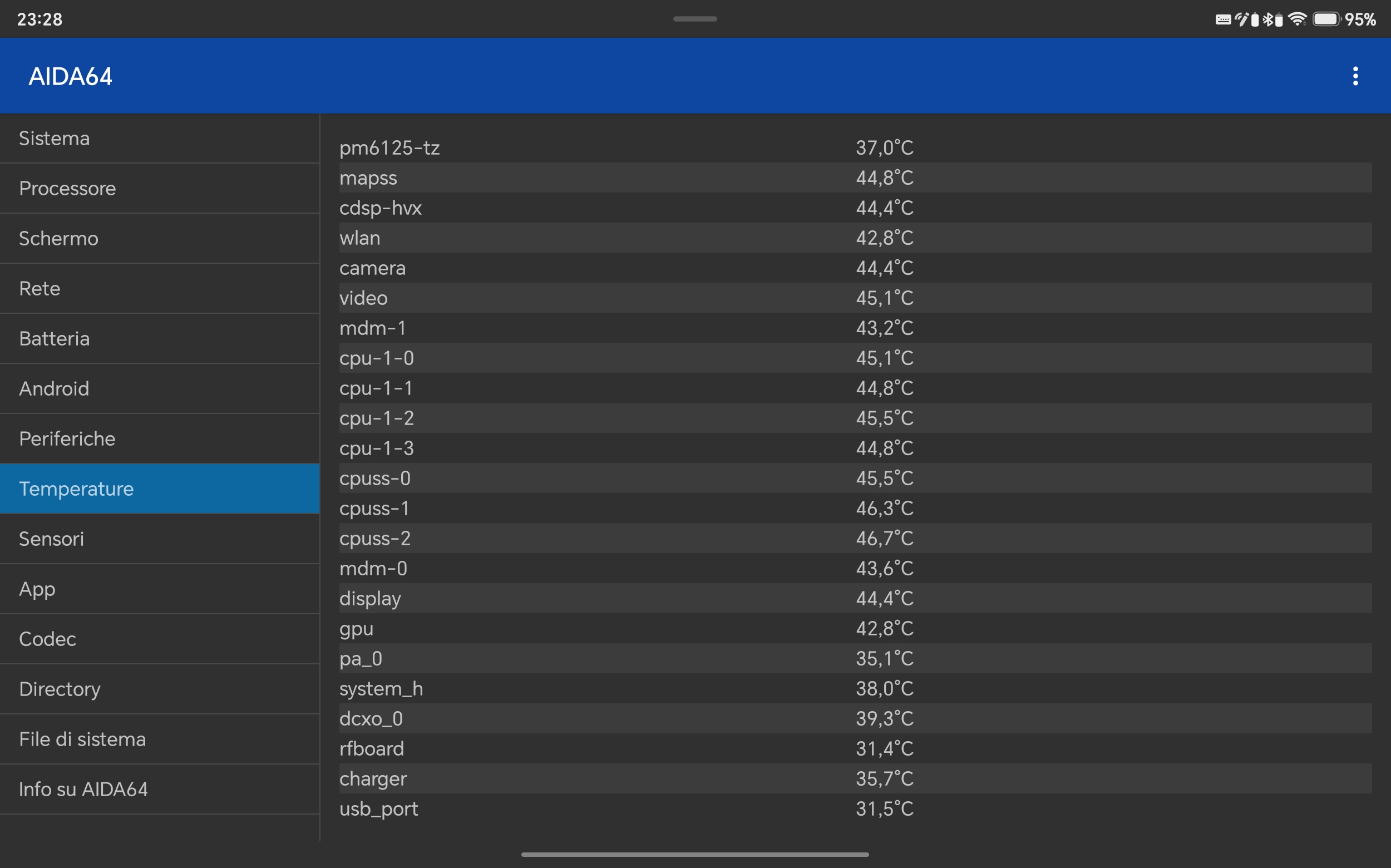Open the Rete section

(160, 288)
